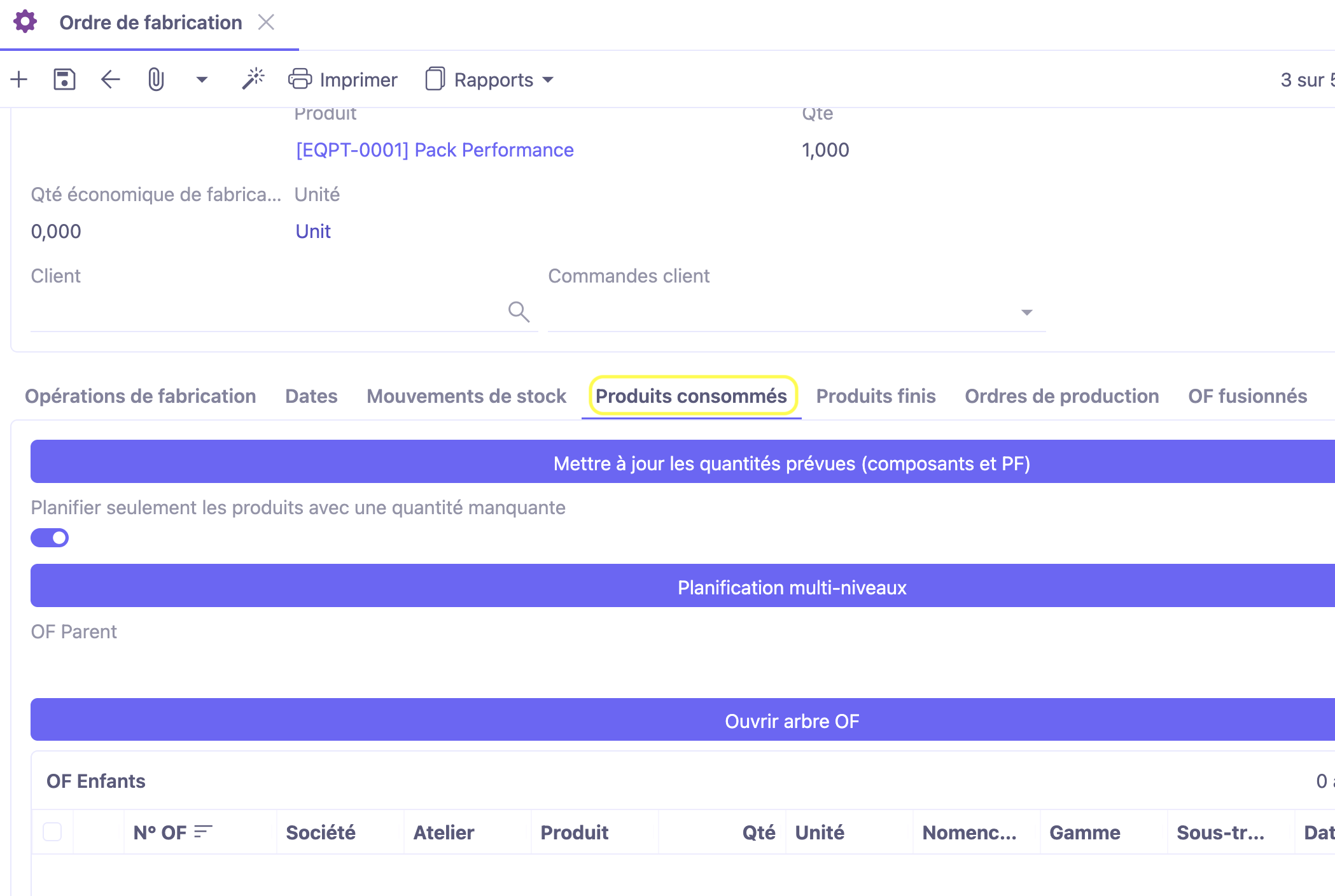Check the select-all box in the OF Enfants table

(52, 832)
